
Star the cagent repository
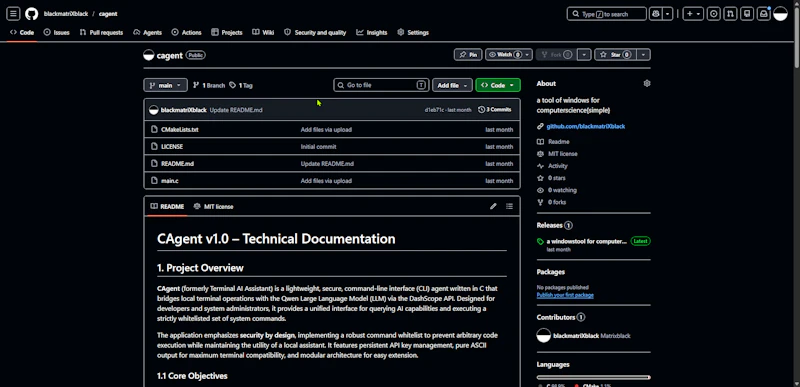coord(616,55)
